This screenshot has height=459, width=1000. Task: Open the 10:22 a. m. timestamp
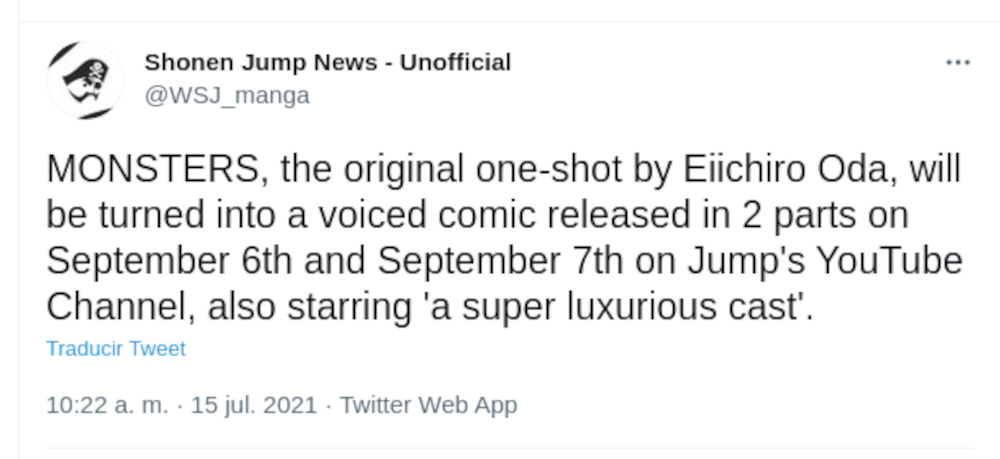106,405
